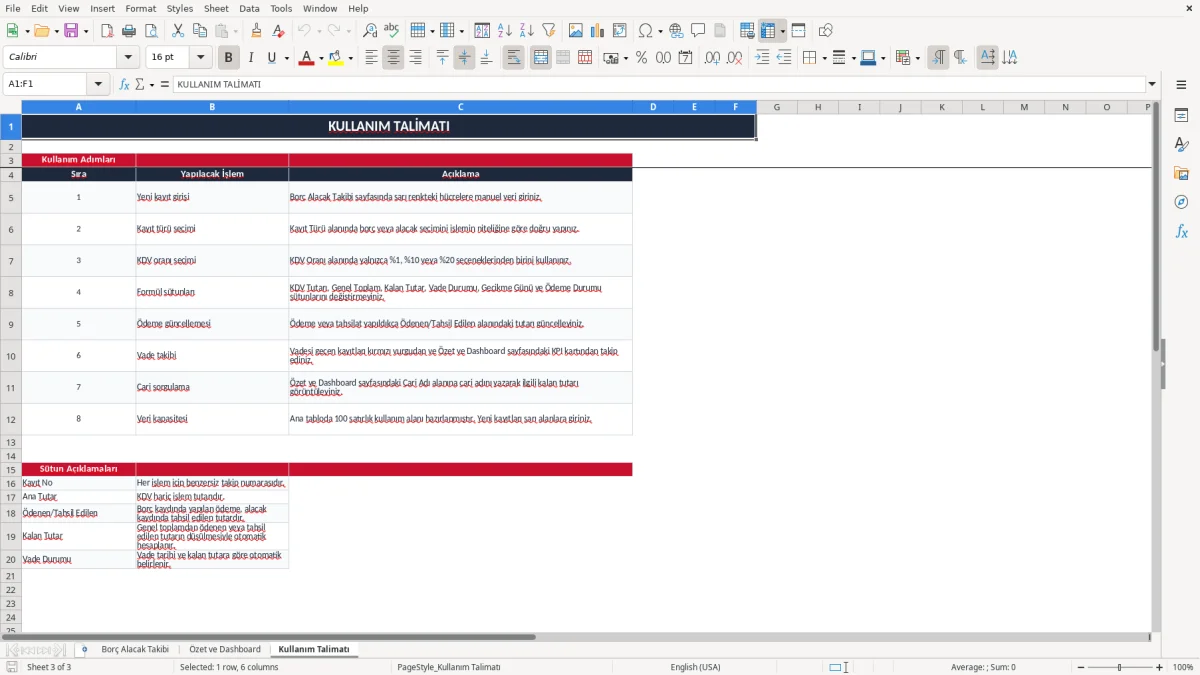Toggle Wrap Text
This screenshot has width=1200, height=675.
[x=513, y=58]
